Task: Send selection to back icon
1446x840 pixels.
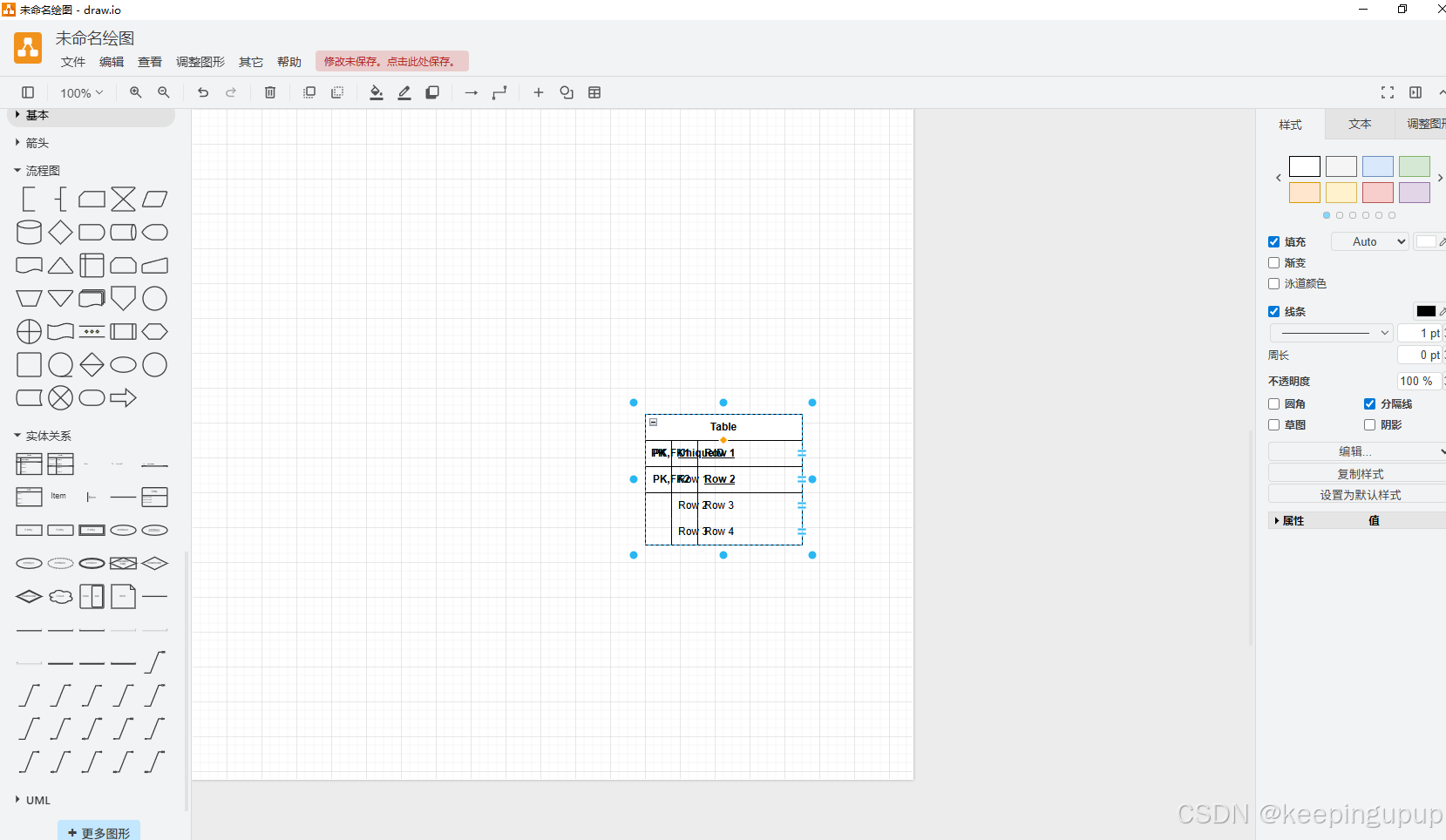Action: tap(337, 92)
